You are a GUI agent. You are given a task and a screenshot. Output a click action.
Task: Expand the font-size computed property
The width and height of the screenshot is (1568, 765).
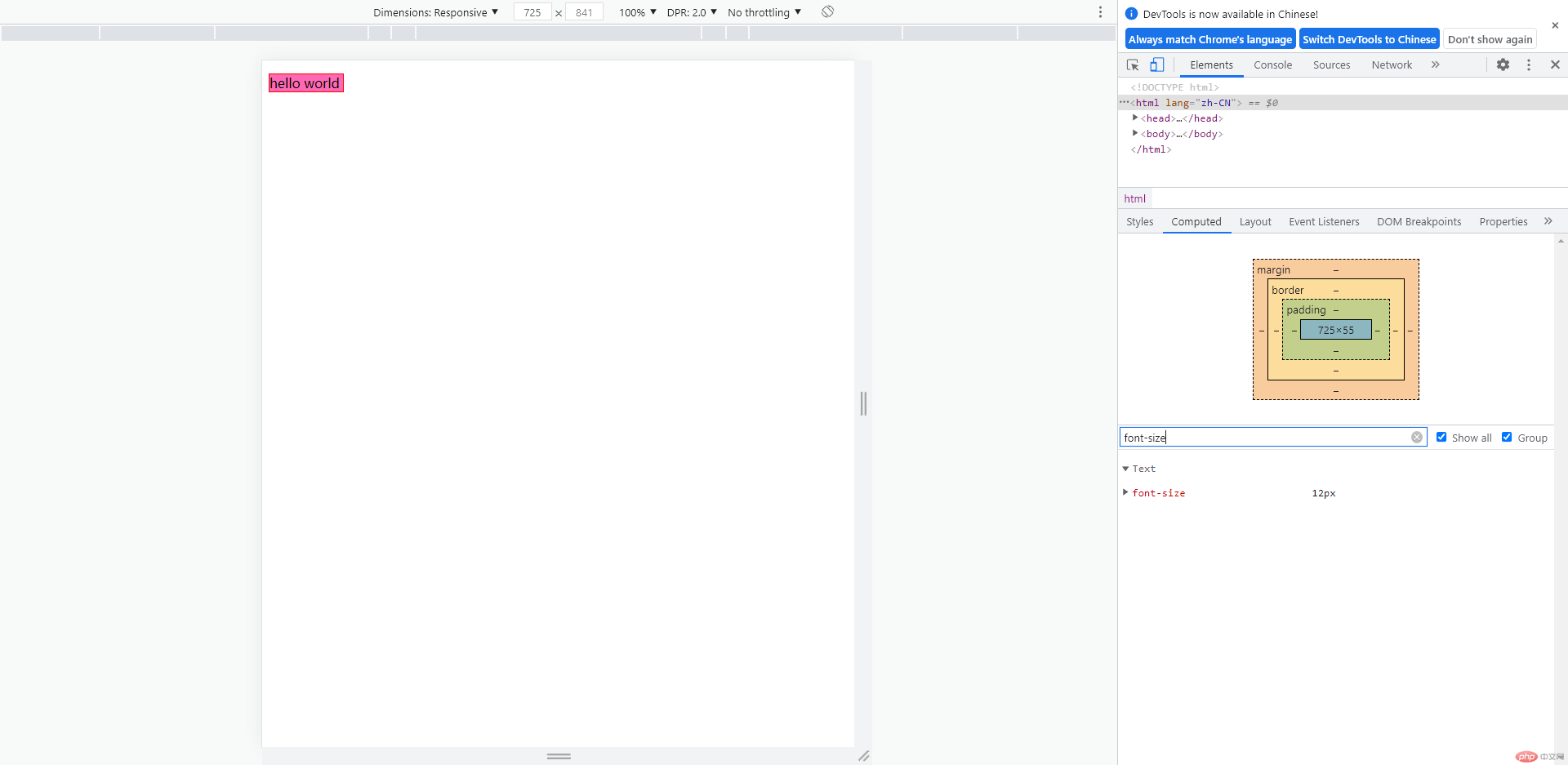pos(1125,492)
